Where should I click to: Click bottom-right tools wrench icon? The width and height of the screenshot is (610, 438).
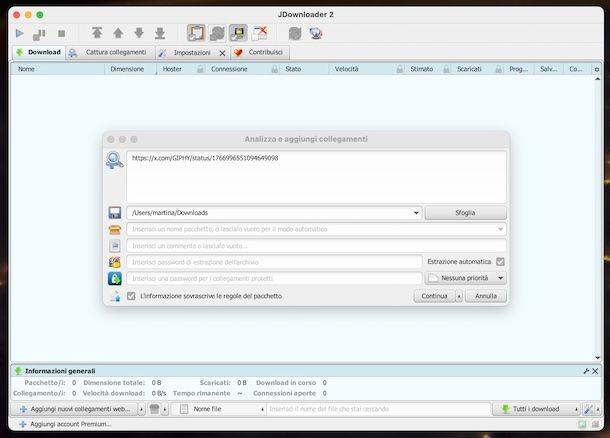click(588, 409)
